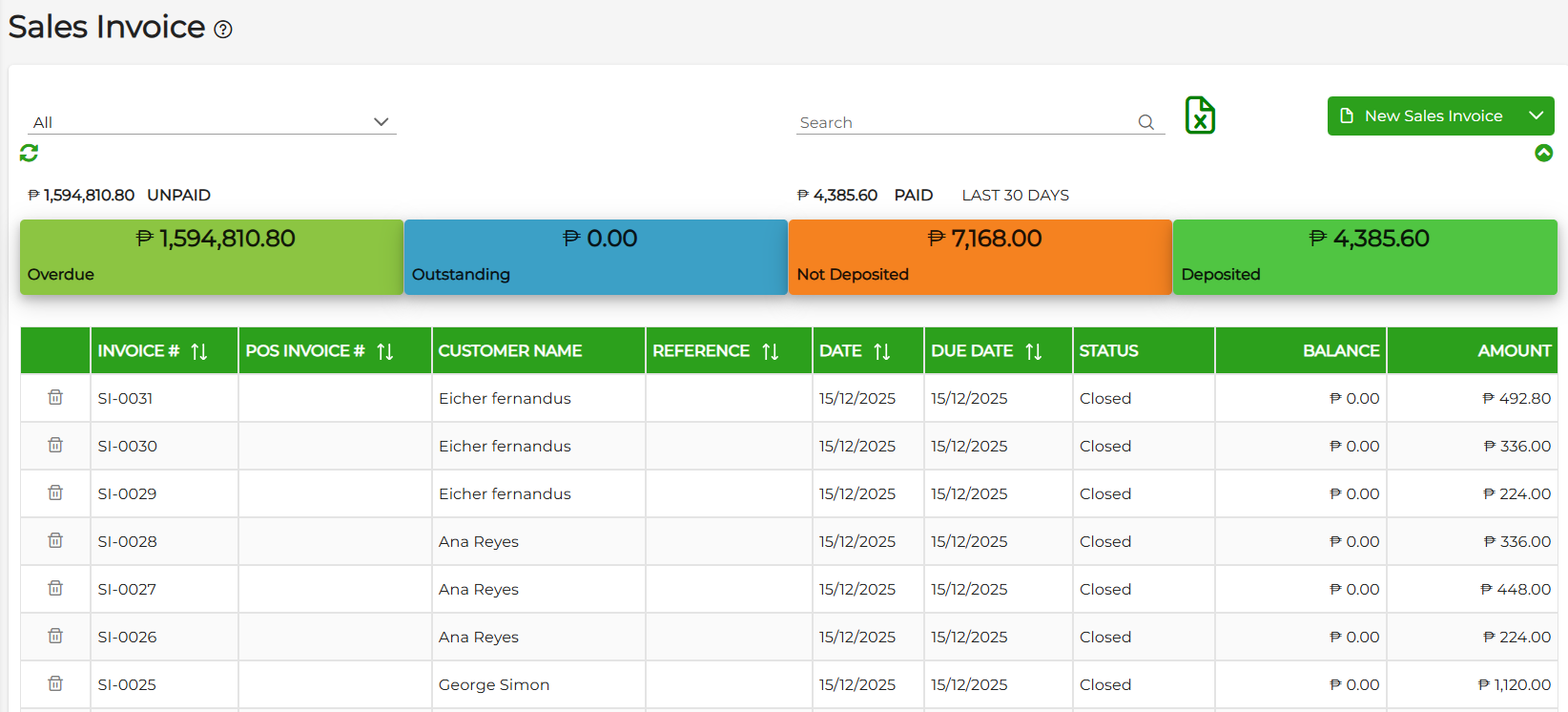Click the trash icon for SI-0028
Viewport: 1568px width, 712px height.
(55, 540)
